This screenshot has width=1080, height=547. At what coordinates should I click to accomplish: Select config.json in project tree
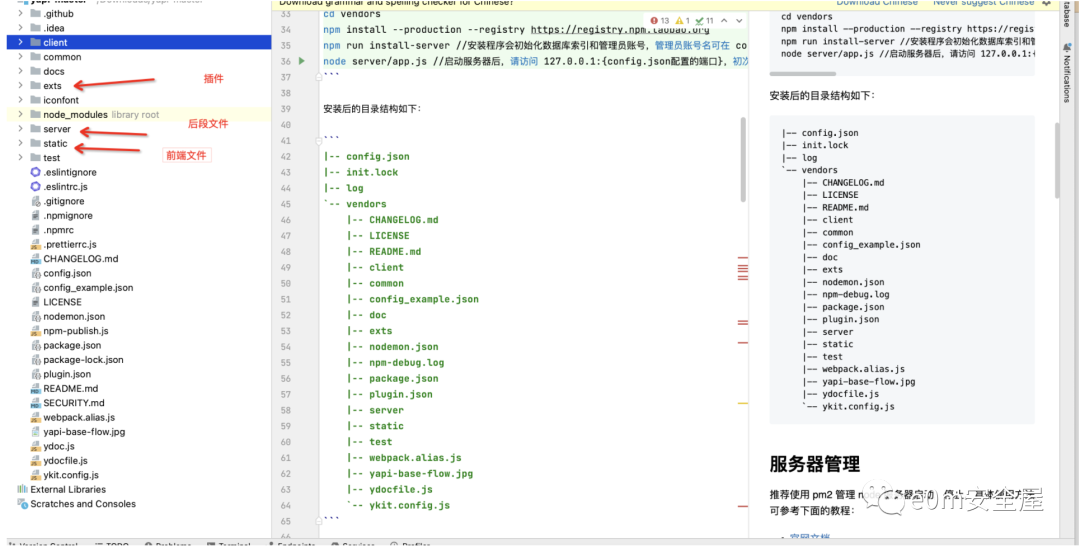pyautogui.click(x=67, y=274)
